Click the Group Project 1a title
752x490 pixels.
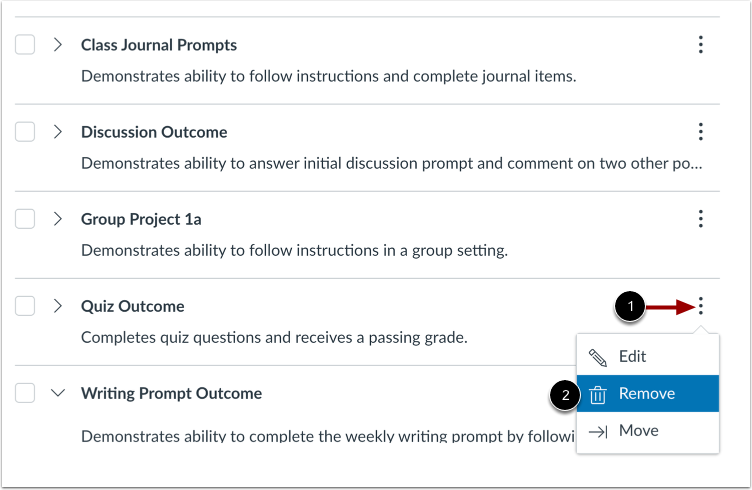point(141,219)
